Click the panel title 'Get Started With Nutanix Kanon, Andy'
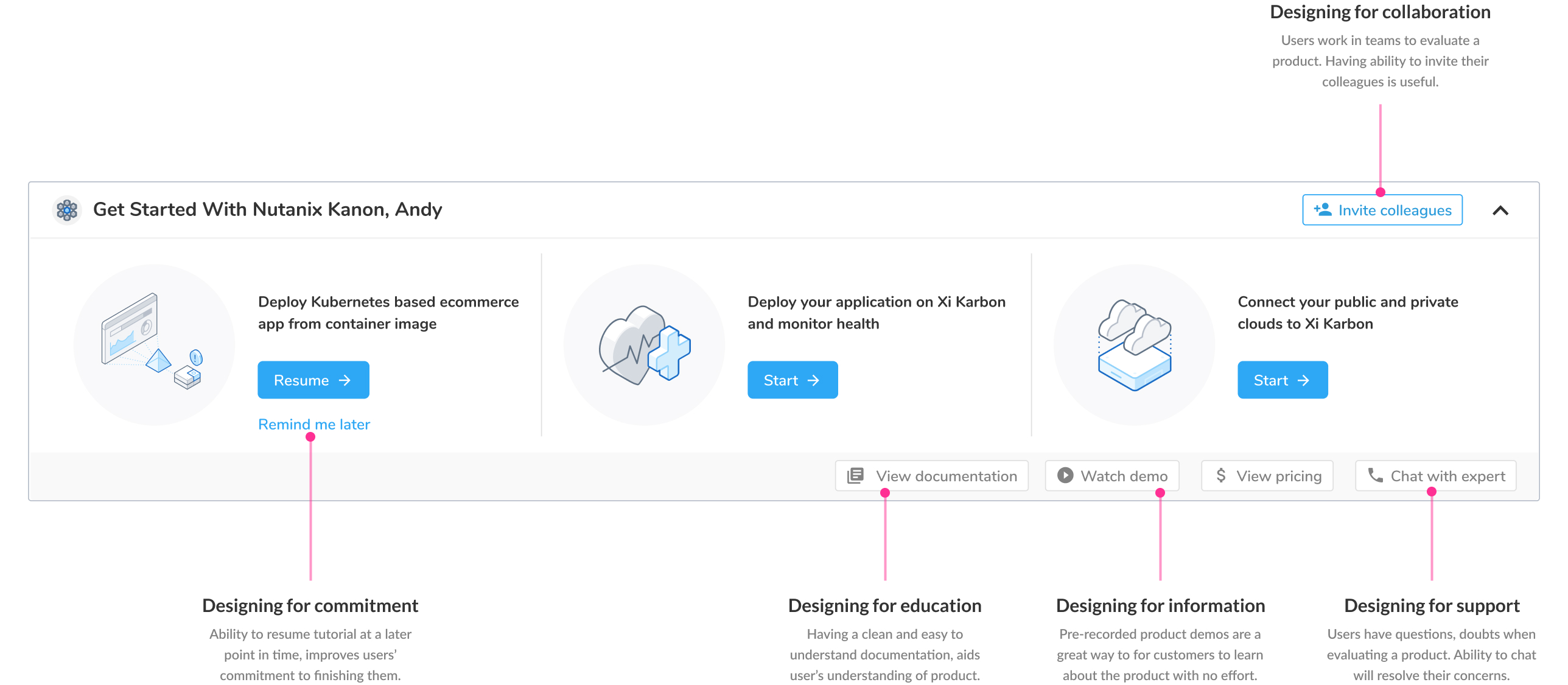Screen dimensions: 1568x685 [267, 209]
